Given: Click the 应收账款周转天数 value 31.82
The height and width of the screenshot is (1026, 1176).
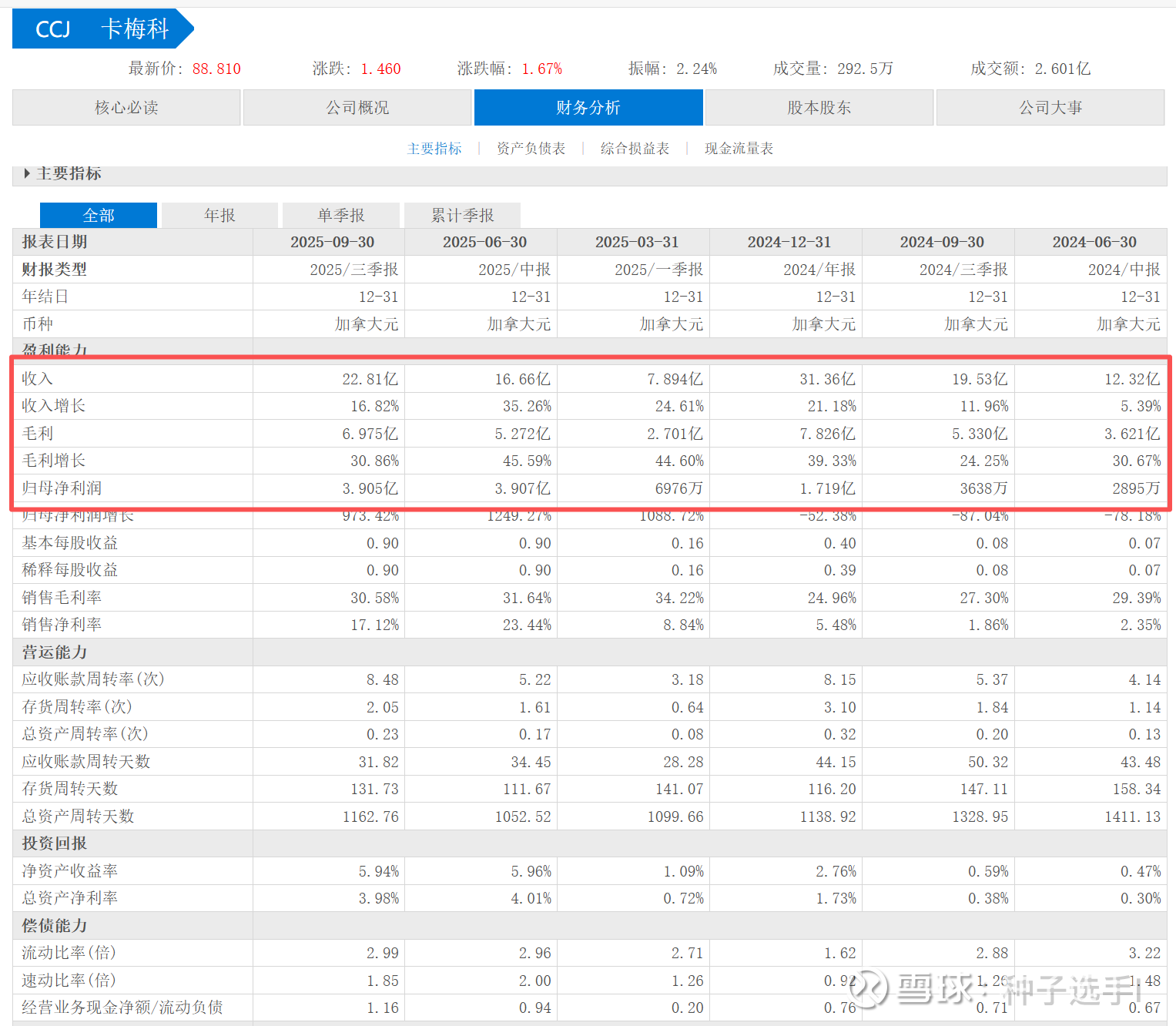Looking at the screenshot, I should pyautogui.click(x=379, y=762).
